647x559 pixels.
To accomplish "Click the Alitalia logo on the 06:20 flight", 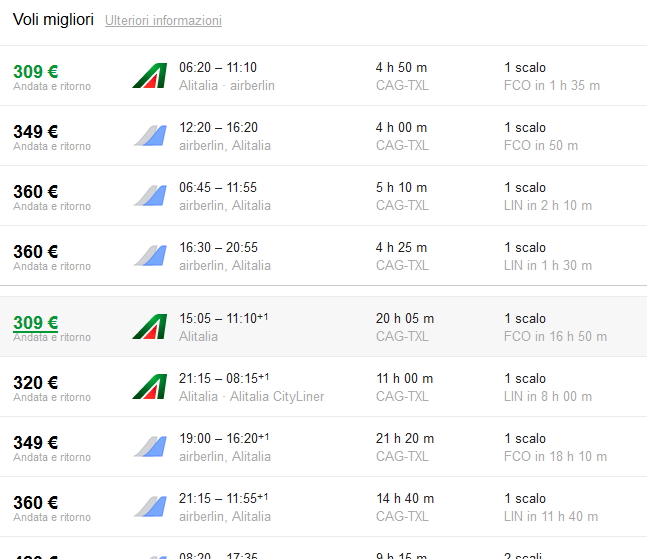I will [149, 76].
